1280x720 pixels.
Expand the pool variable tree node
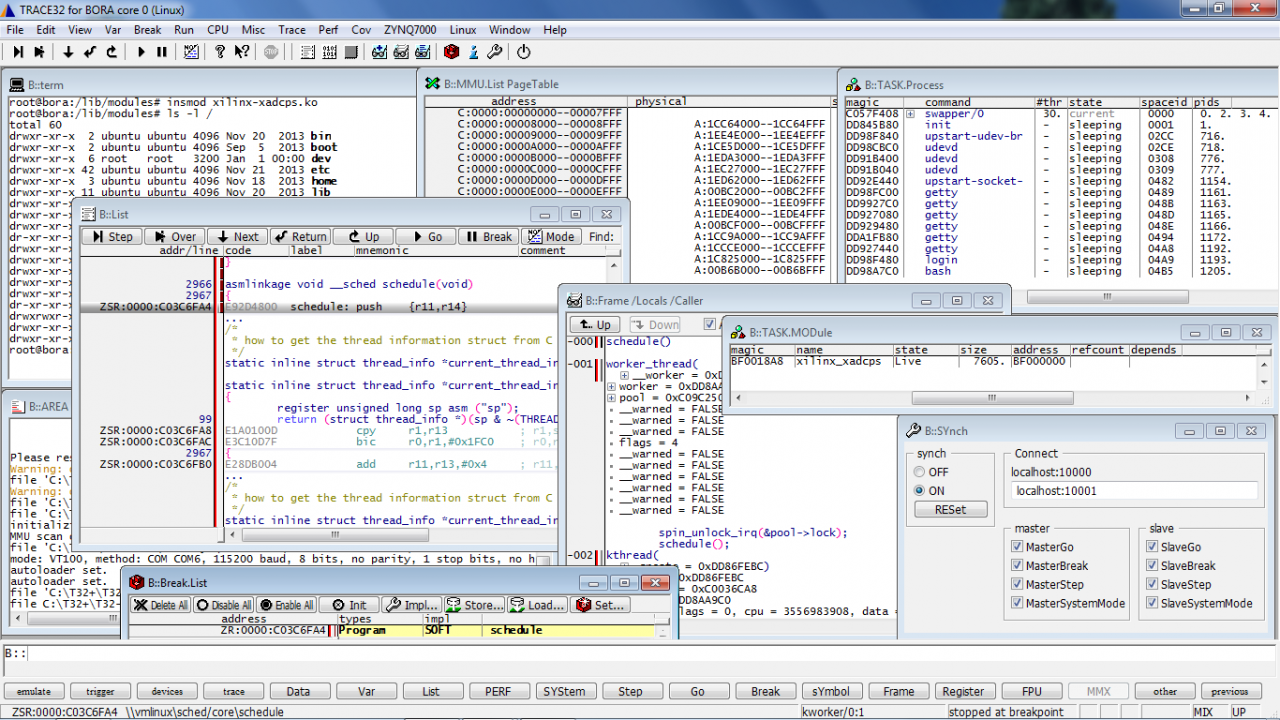[612, 398]
